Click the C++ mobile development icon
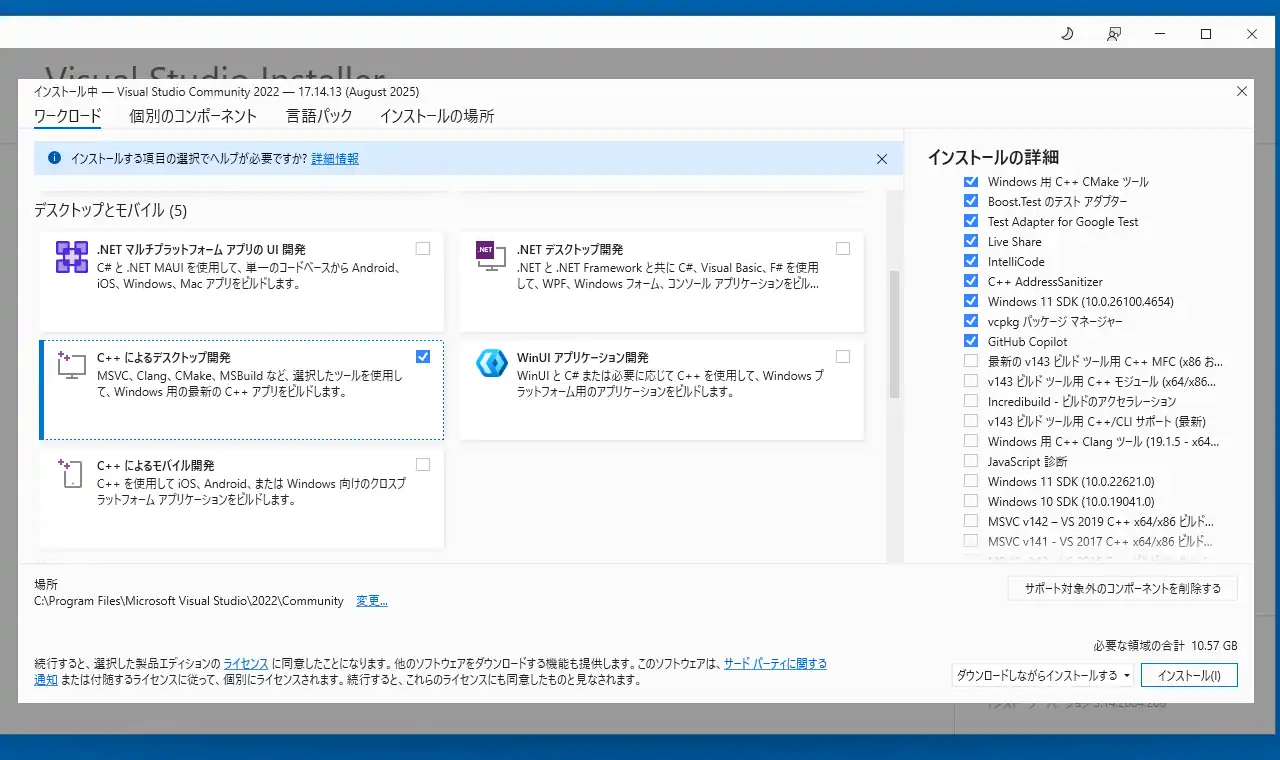Viewport: 1280px width, 760px height. pyautogui.click(x=70, y=473)
